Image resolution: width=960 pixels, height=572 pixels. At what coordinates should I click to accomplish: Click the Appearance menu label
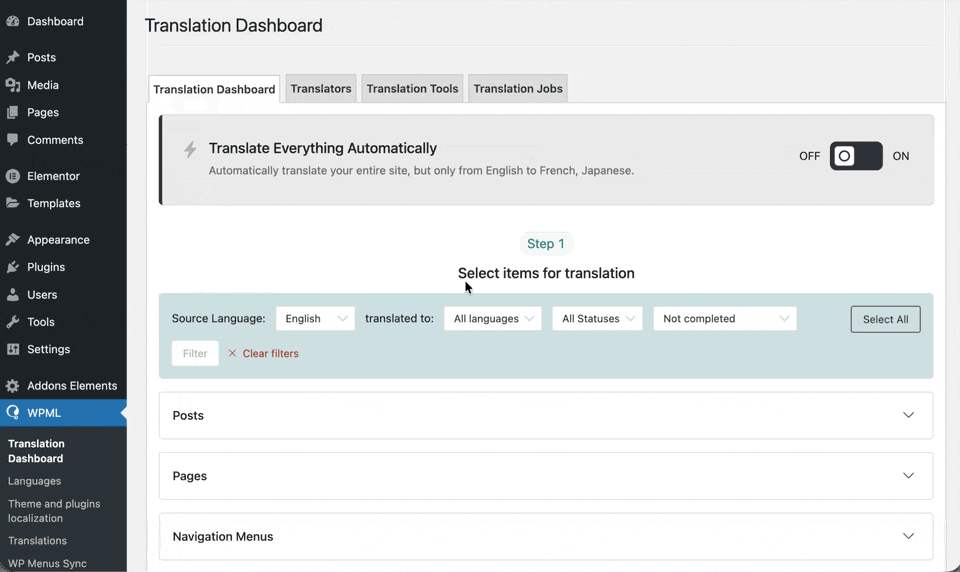tap(58, 239)
